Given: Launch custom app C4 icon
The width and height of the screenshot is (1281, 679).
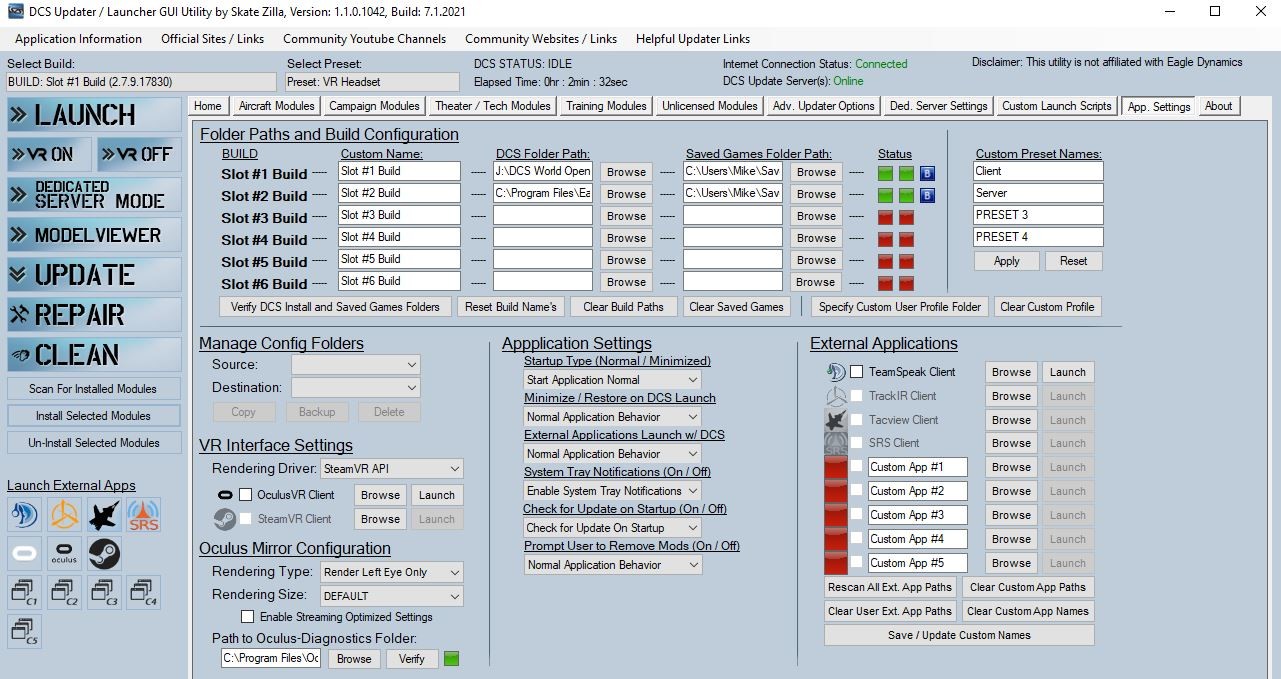Looking at the screenshot, I should pos(144,593).
